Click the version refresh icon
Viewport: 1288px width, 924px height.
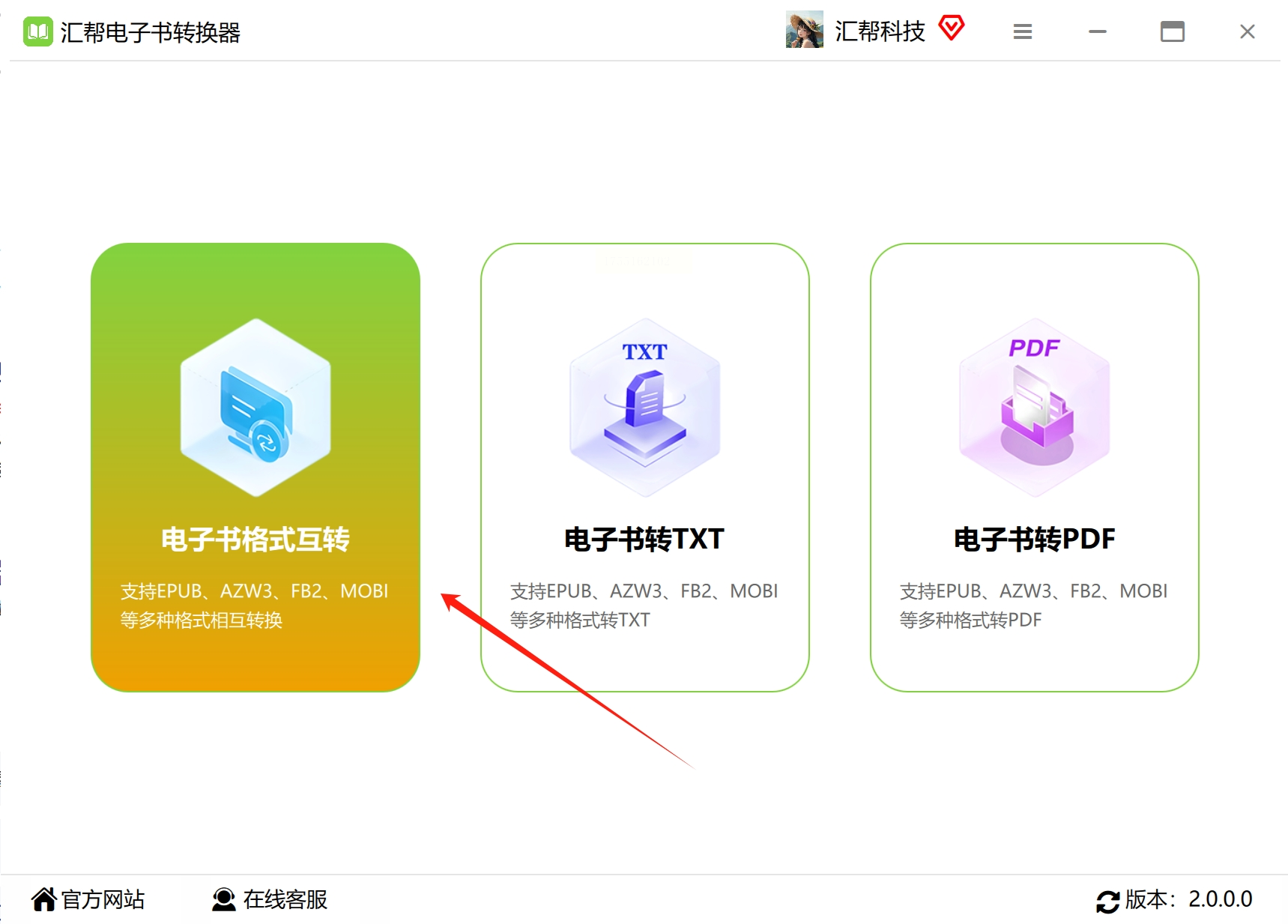1107,901
